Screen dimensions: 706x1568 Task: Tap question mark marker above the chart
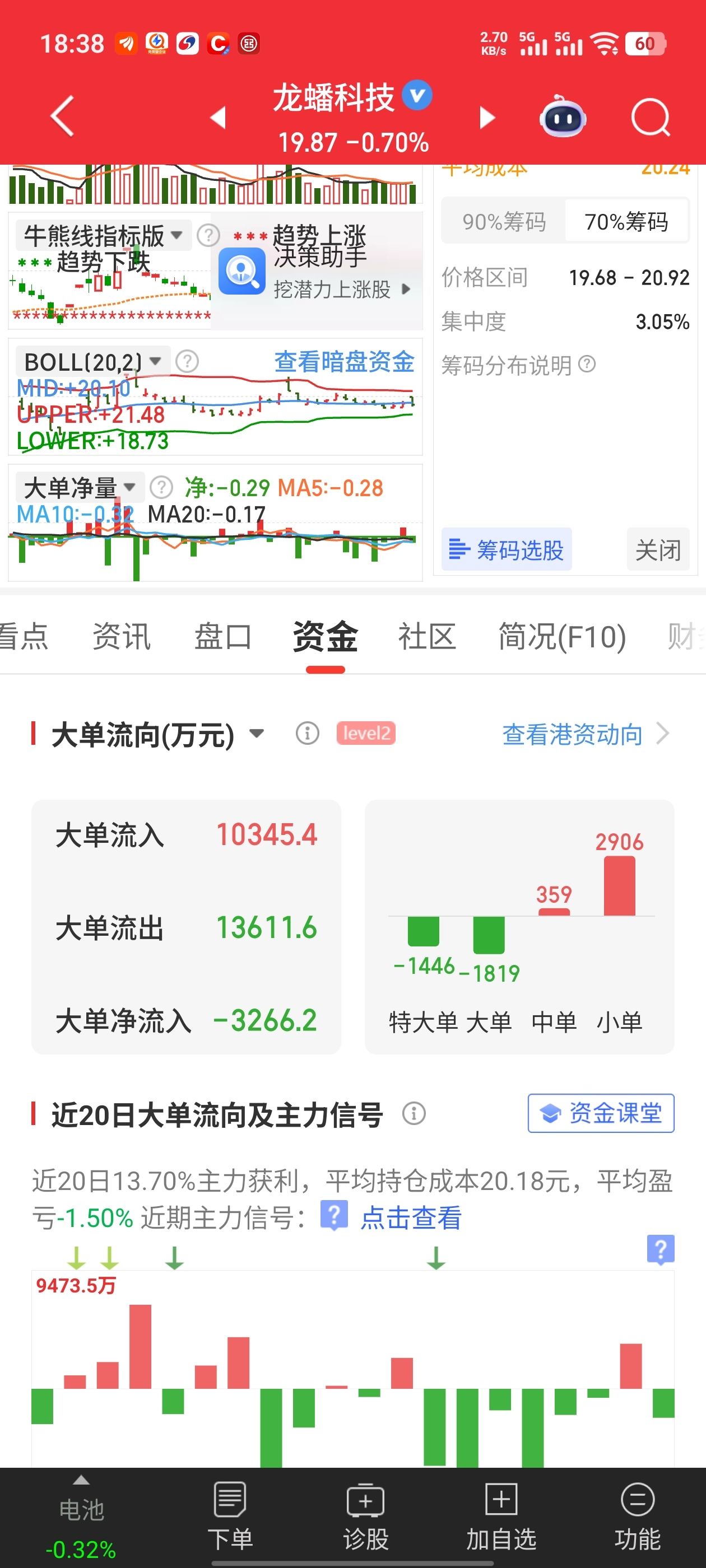(x=661, y=1250)
